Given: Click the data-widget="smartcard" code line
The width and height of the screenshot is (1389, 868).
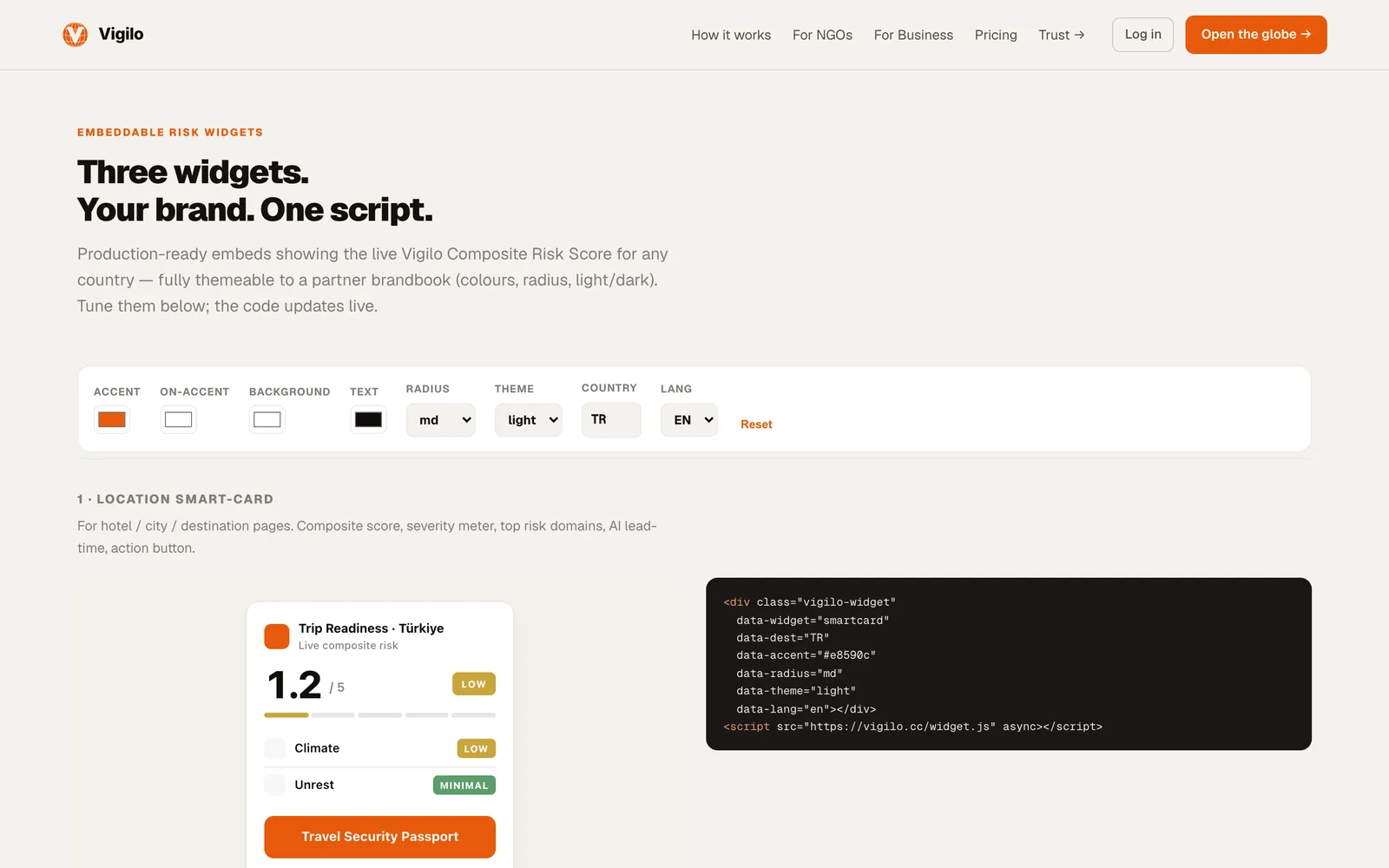Looking at the screenshot, I should pos(813,621).
